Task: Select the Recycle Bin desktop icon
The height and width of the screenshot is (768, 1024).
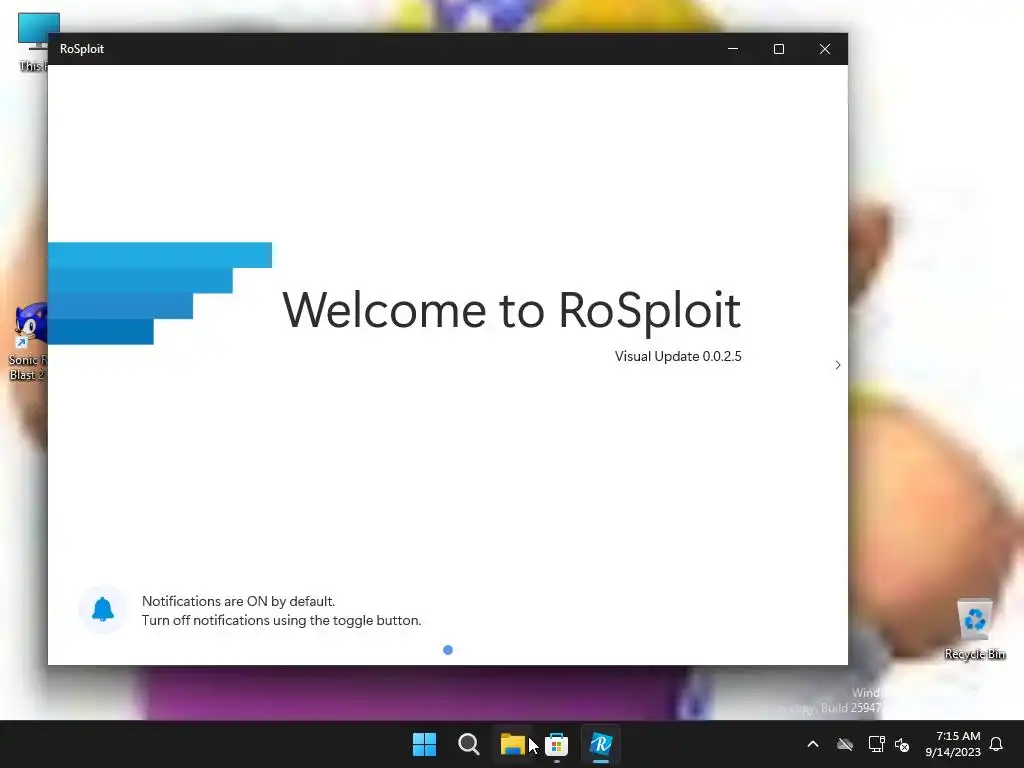Action: point(975,629)
